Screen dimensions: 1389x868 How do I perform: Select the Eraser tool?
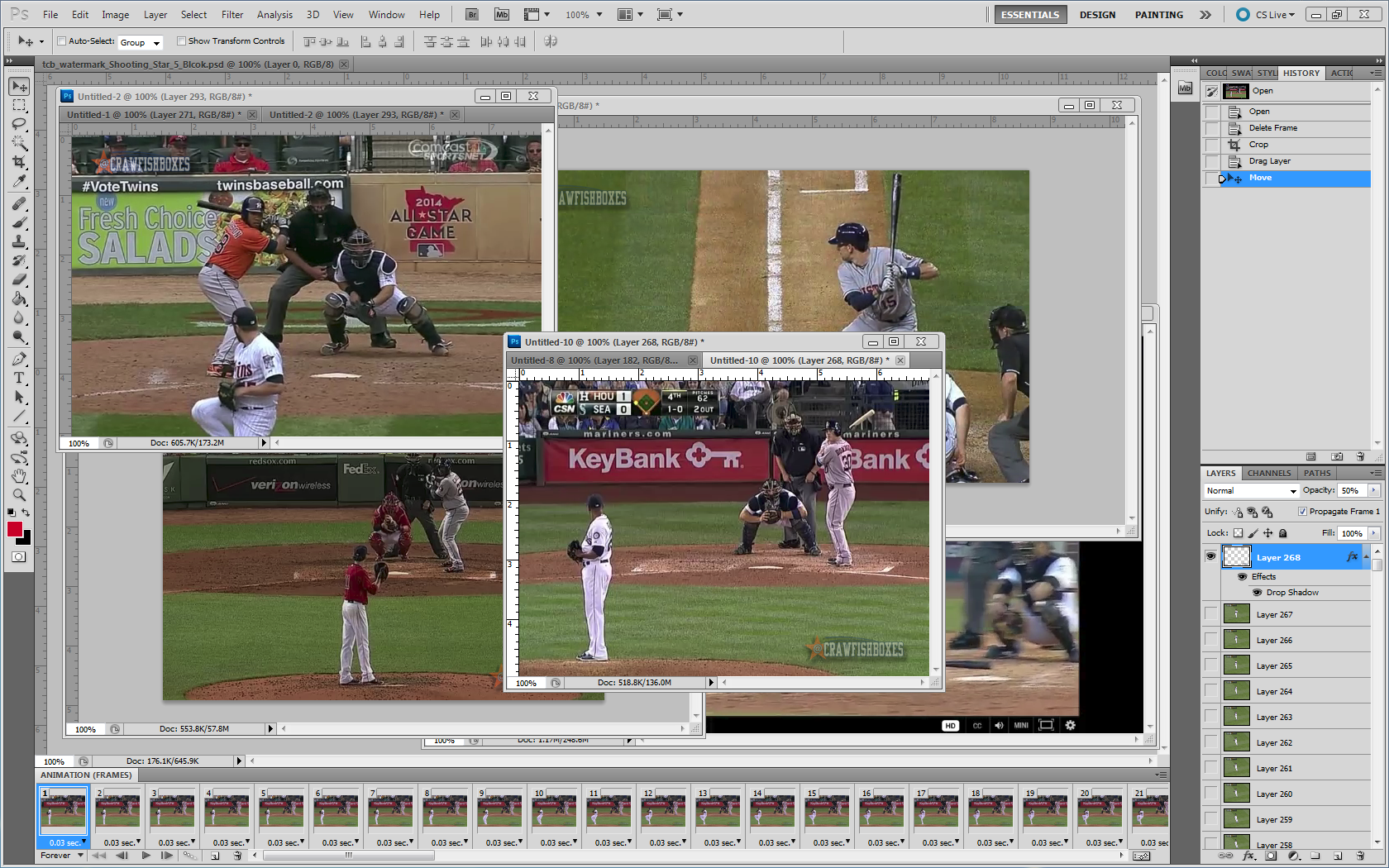point(20,279)
